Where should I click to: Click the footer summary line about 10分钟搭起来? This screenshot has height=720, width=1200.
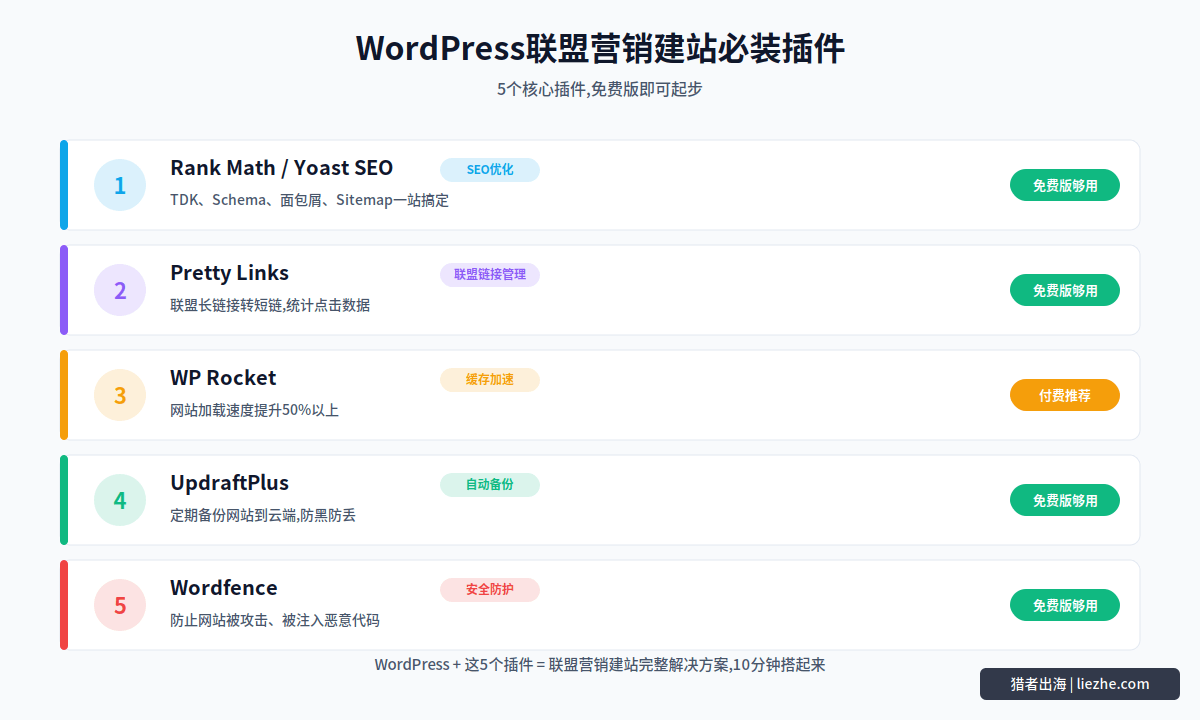(x=600, y=664)
